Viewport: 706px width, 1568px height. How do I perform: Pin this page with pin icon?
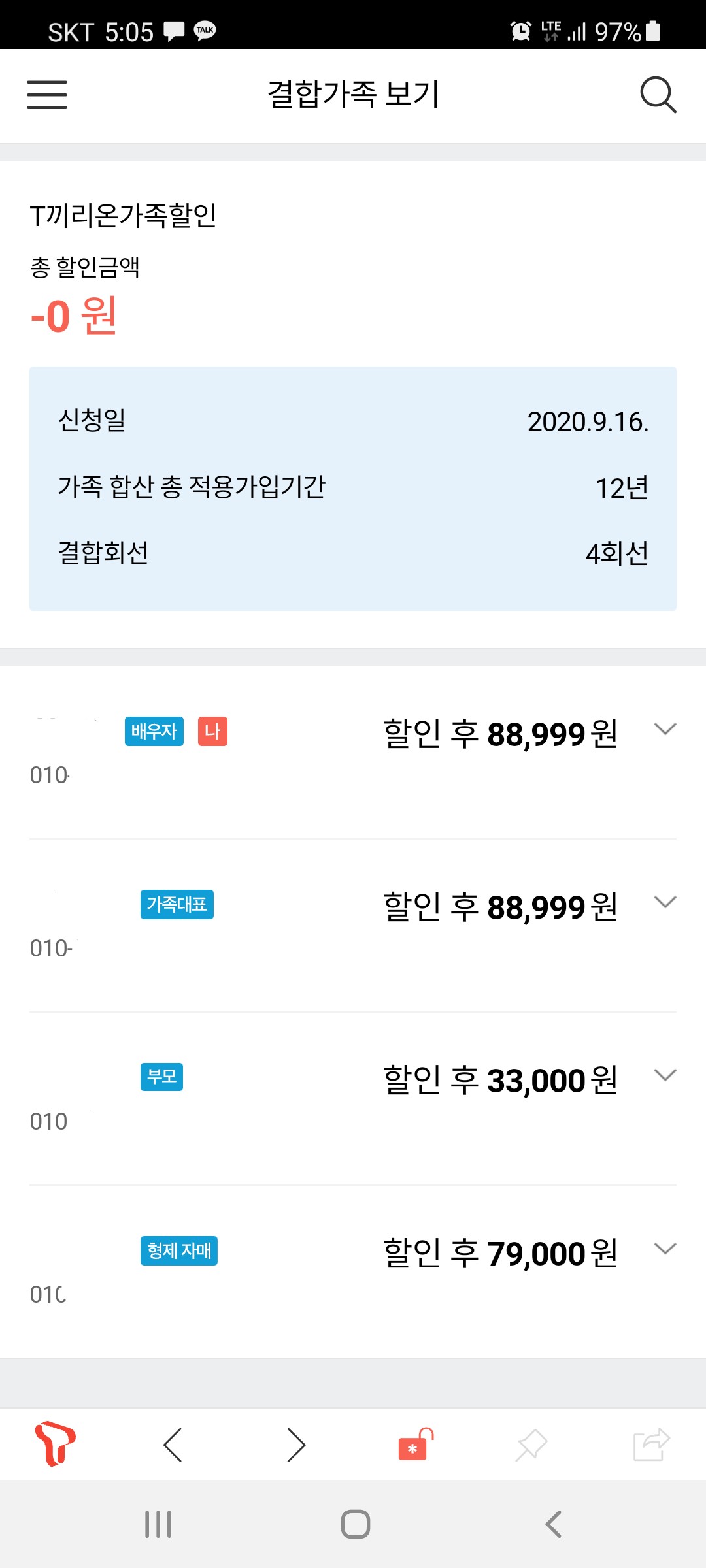point(531,1445)
